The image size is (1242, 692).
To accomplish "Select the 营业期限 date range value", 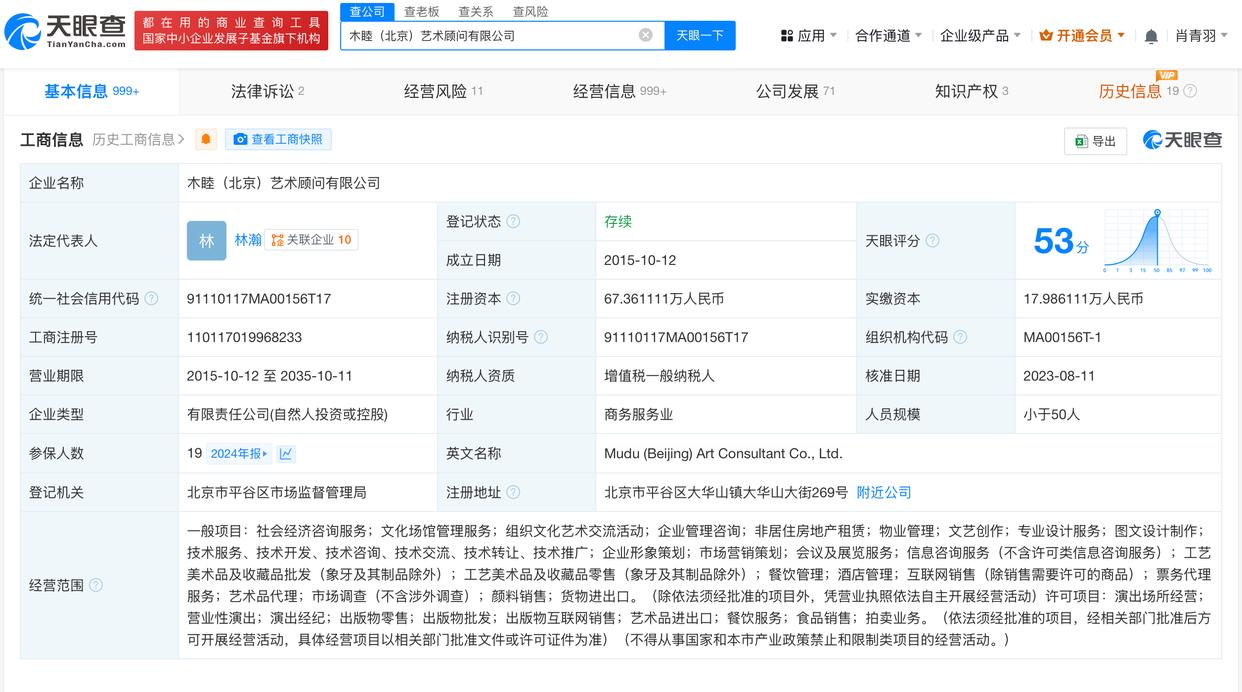I will point(270,376).
